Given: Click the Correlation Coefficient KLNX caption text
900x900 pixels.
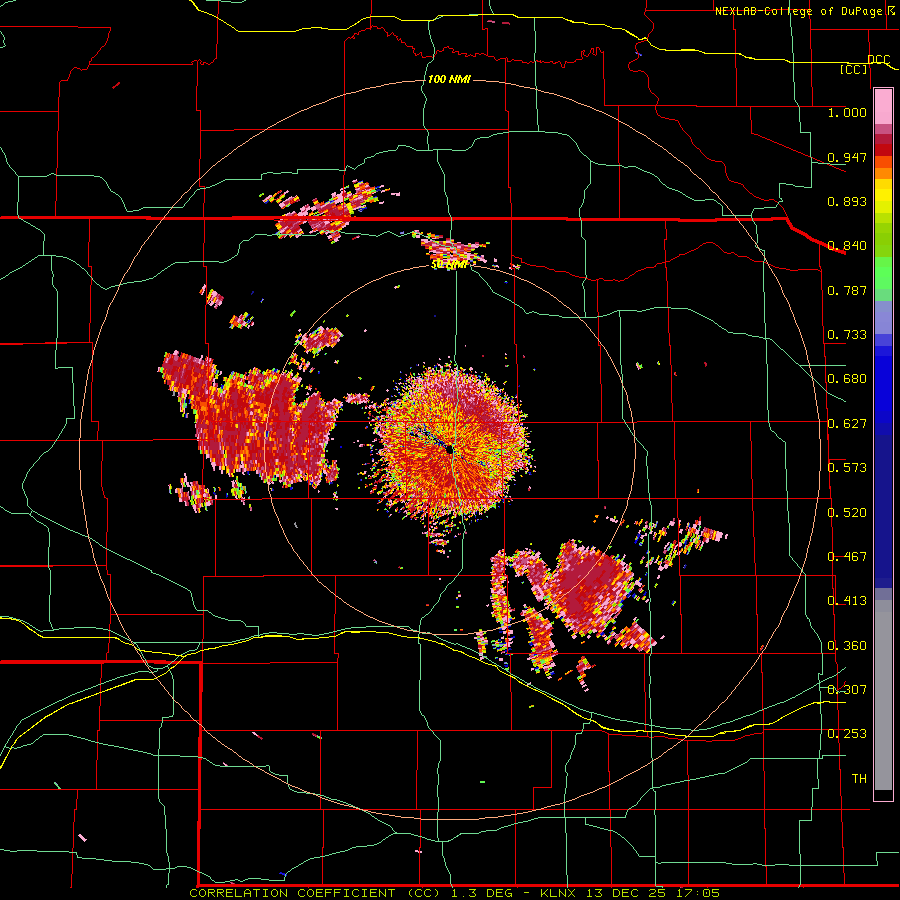Looking at the screenshot, I should click(455, 893).
